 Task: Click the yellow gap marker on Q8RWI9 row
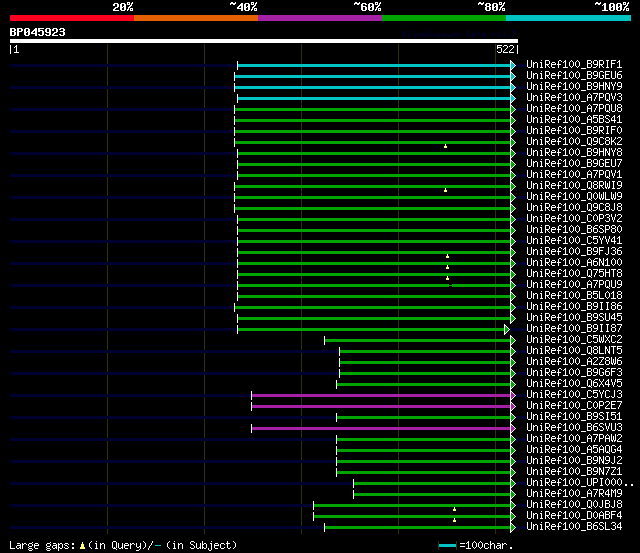[445, 190]
